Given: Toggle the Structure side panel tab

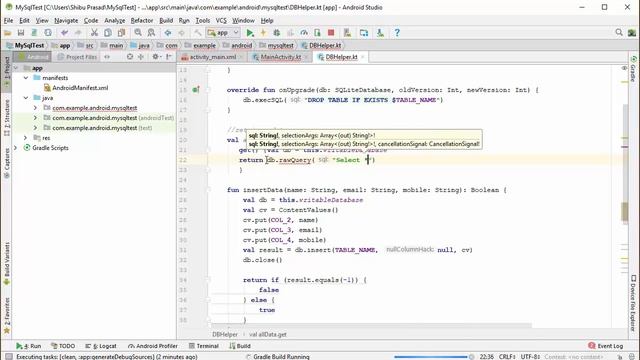Looking at the screenshot, I should coord(7,118).
